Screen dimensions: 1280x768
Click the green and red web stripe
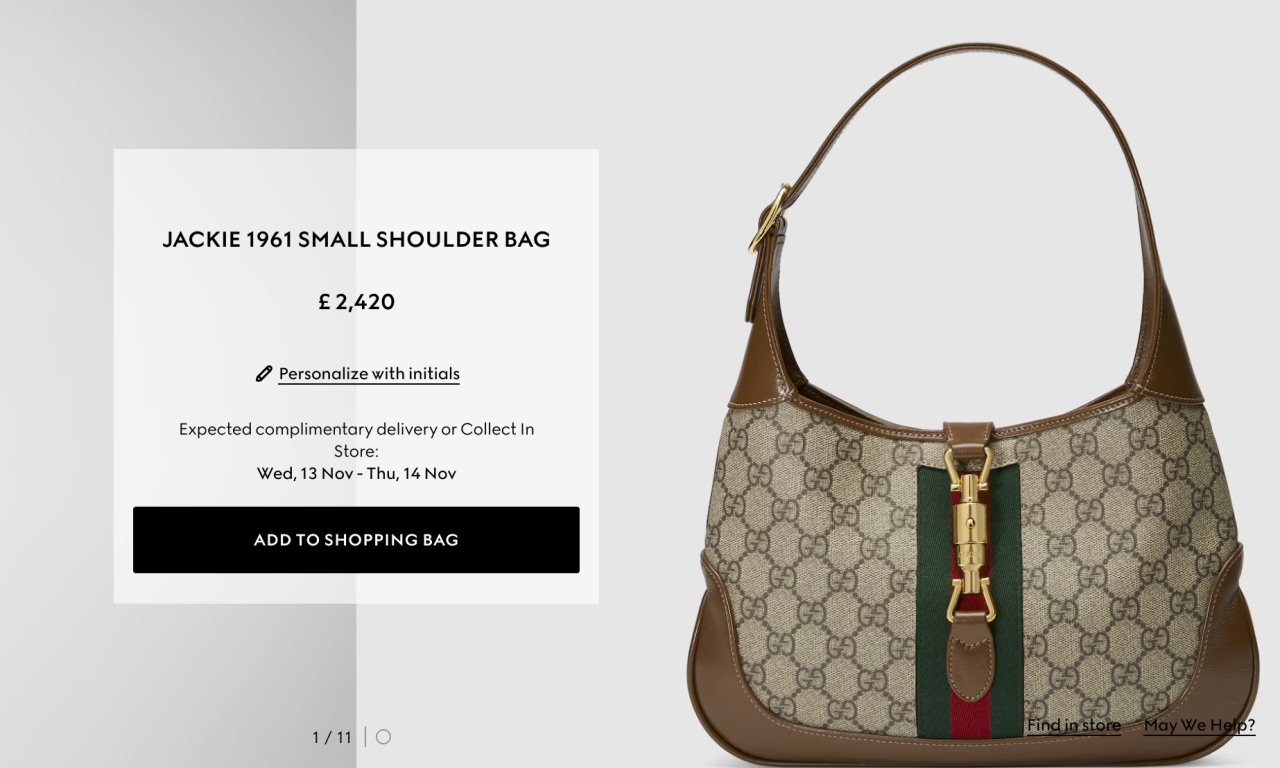930,600
